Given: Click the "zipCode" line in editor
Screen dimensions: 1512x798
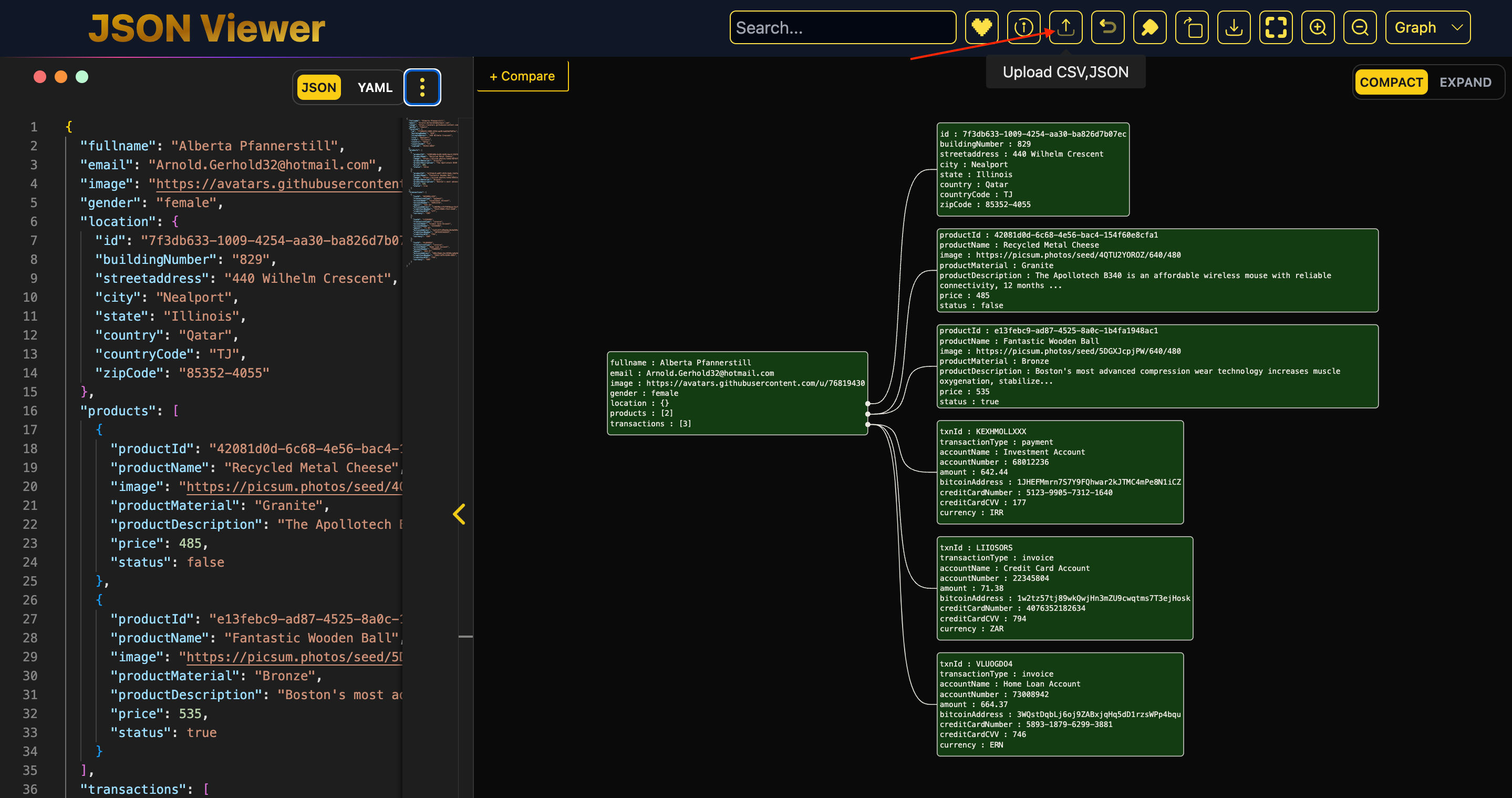Looking at the screenshot, I should pyautogui.click(x=182, y=373).
